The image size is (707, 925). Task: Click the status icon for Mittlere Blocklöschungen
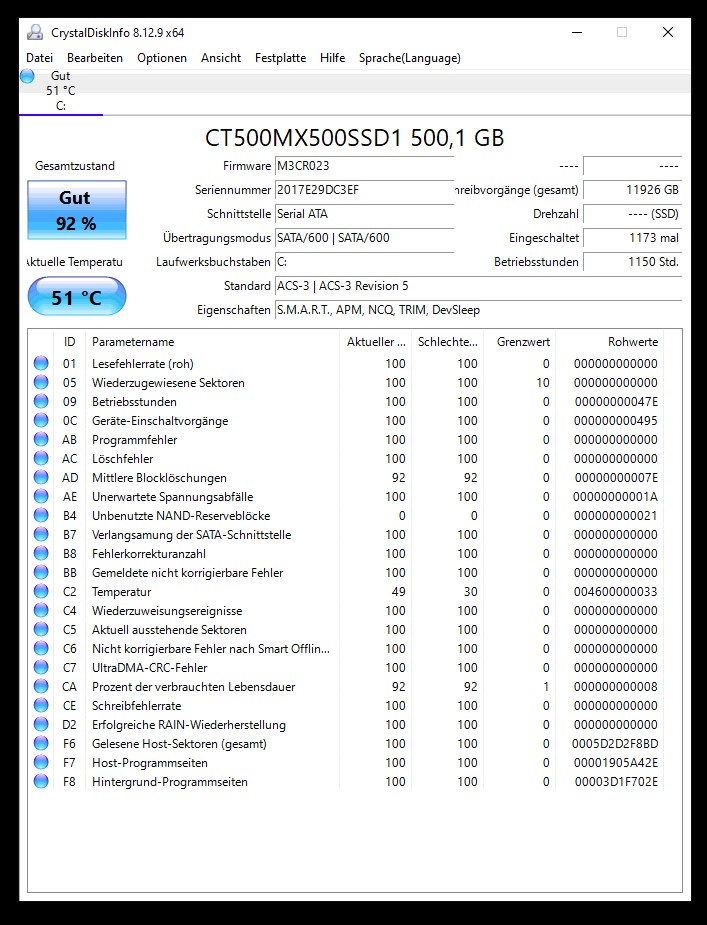coord(41,477)
